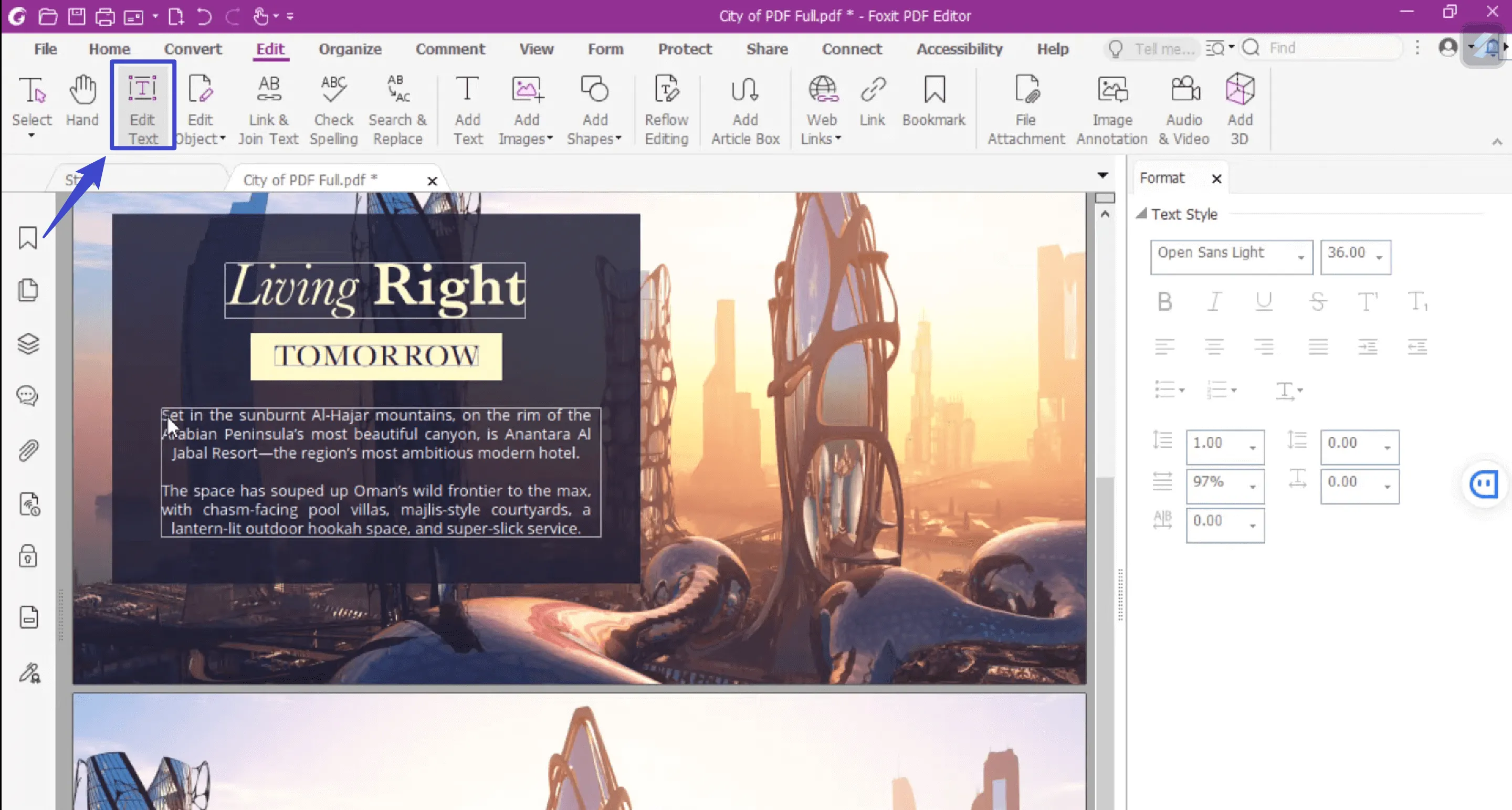Toggle italic text formatting

1214,301
